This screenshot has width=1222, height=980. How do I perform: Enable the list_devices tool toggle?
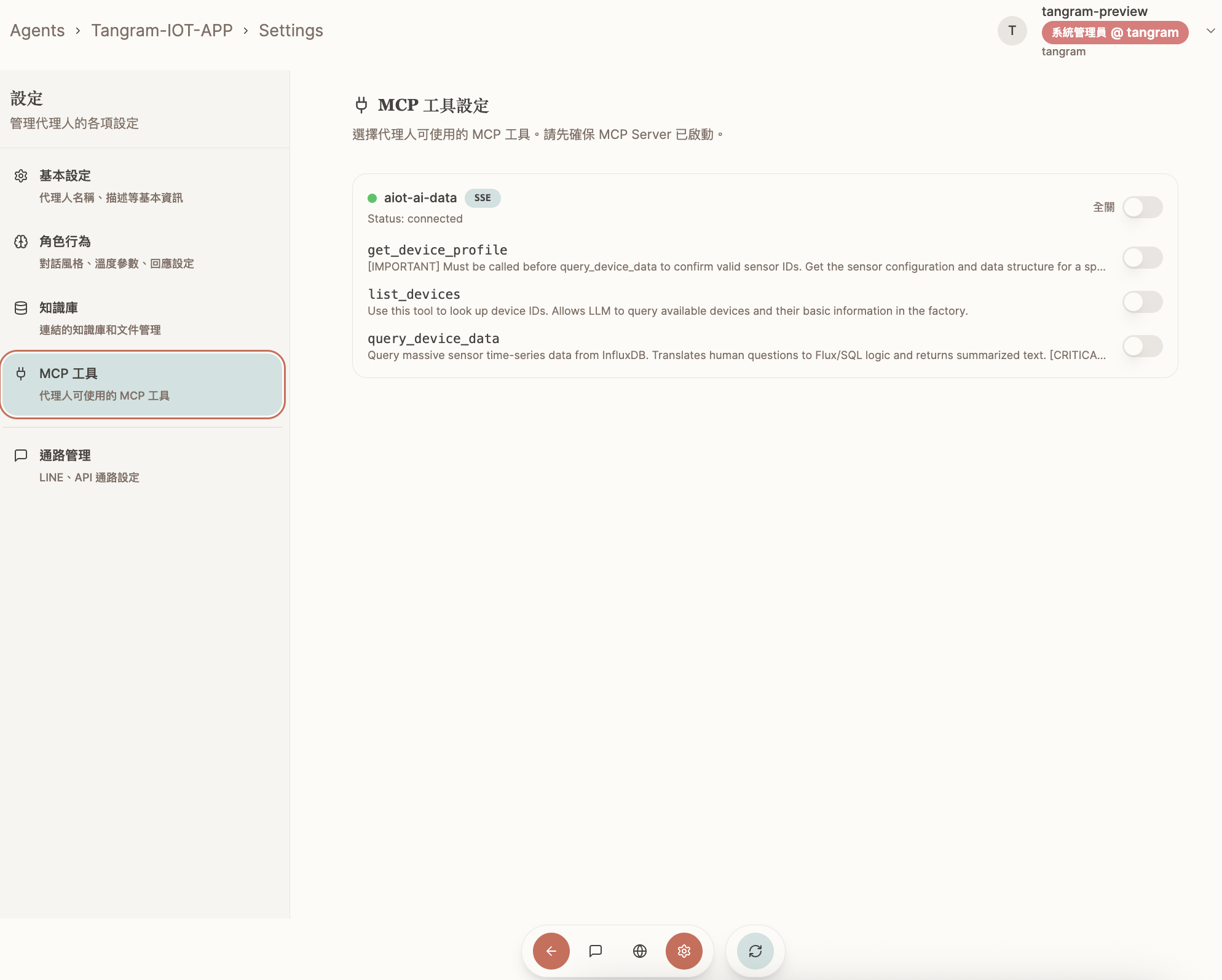(x=1142, y=302)
